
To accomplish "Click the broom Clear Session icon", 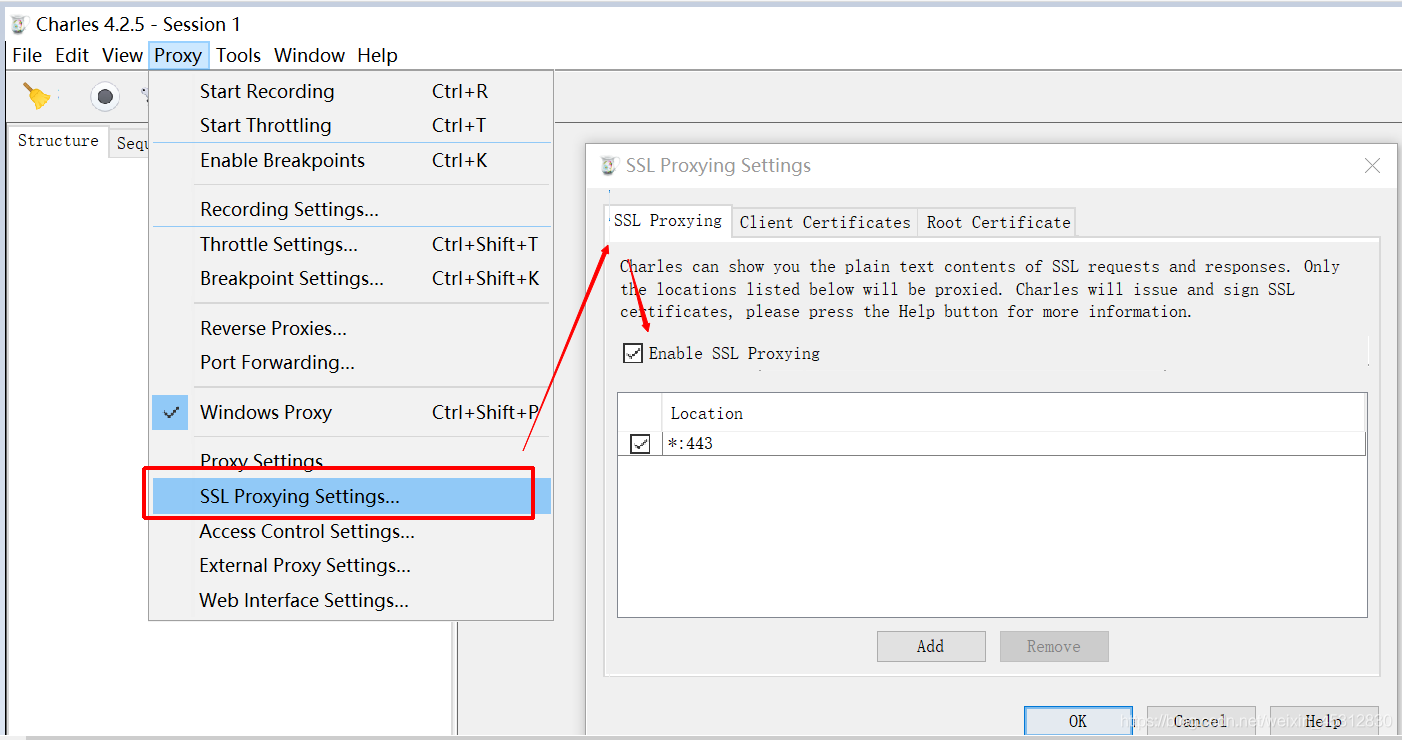I will 38,96.
